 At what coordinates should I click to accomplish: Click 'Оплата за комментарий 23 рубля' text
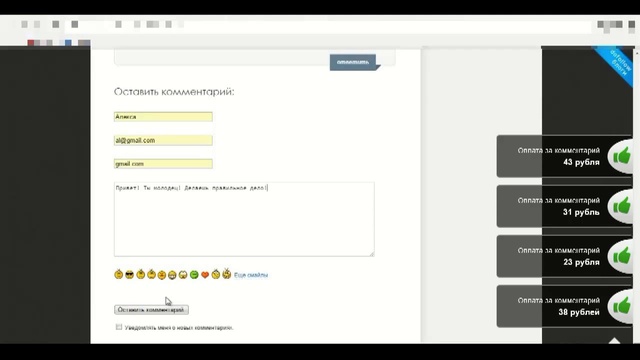[559, 256]
